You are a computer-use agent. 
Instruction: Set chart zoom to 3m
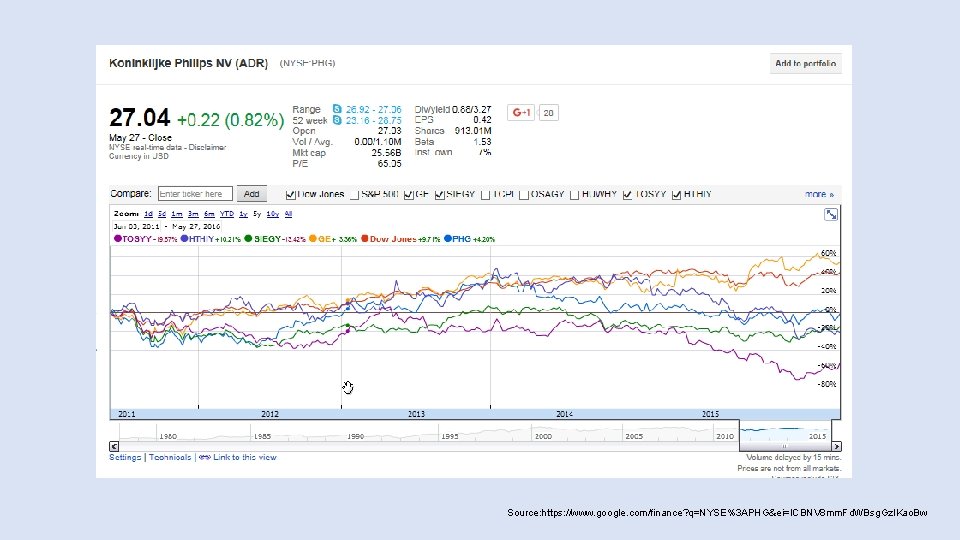click(193, 214)
